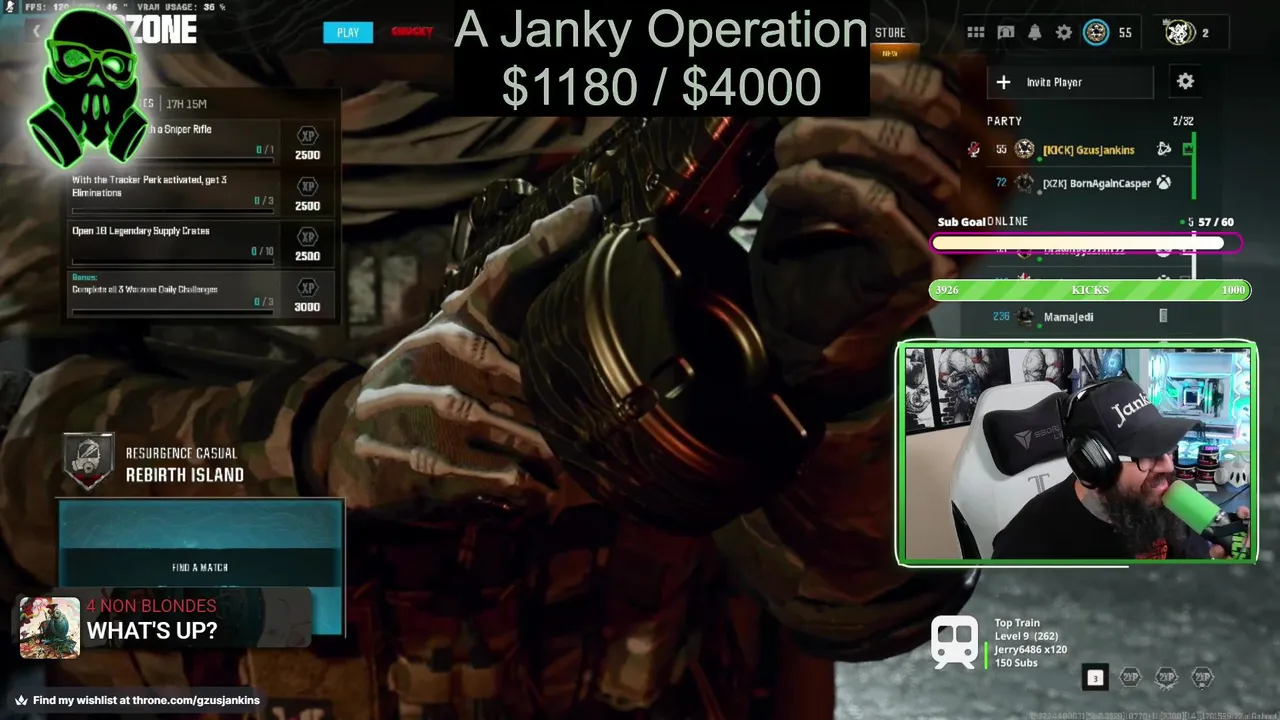Select party member GzusJankins

1088,150
